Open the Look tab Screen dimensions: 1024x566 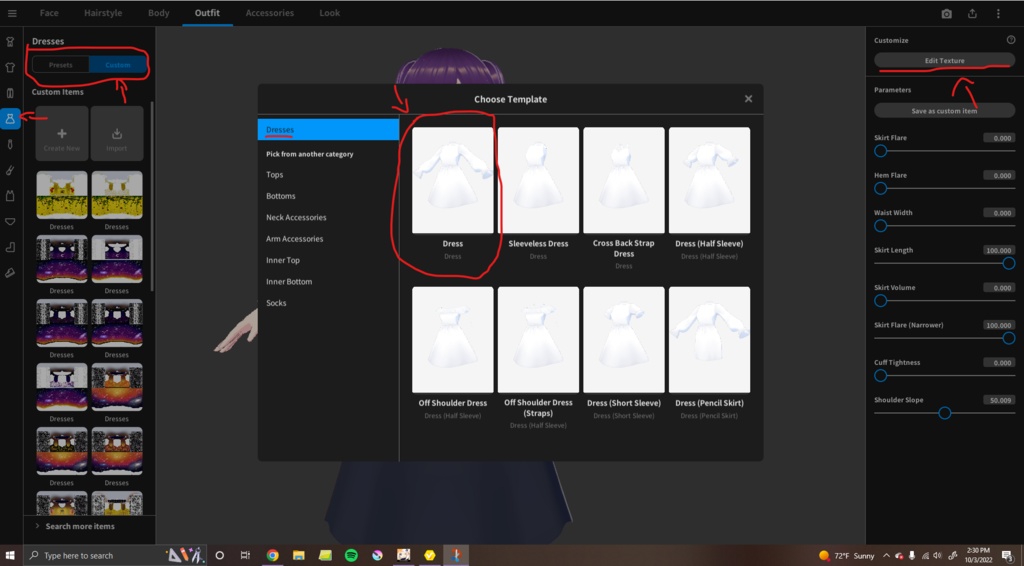click(329, 13)
